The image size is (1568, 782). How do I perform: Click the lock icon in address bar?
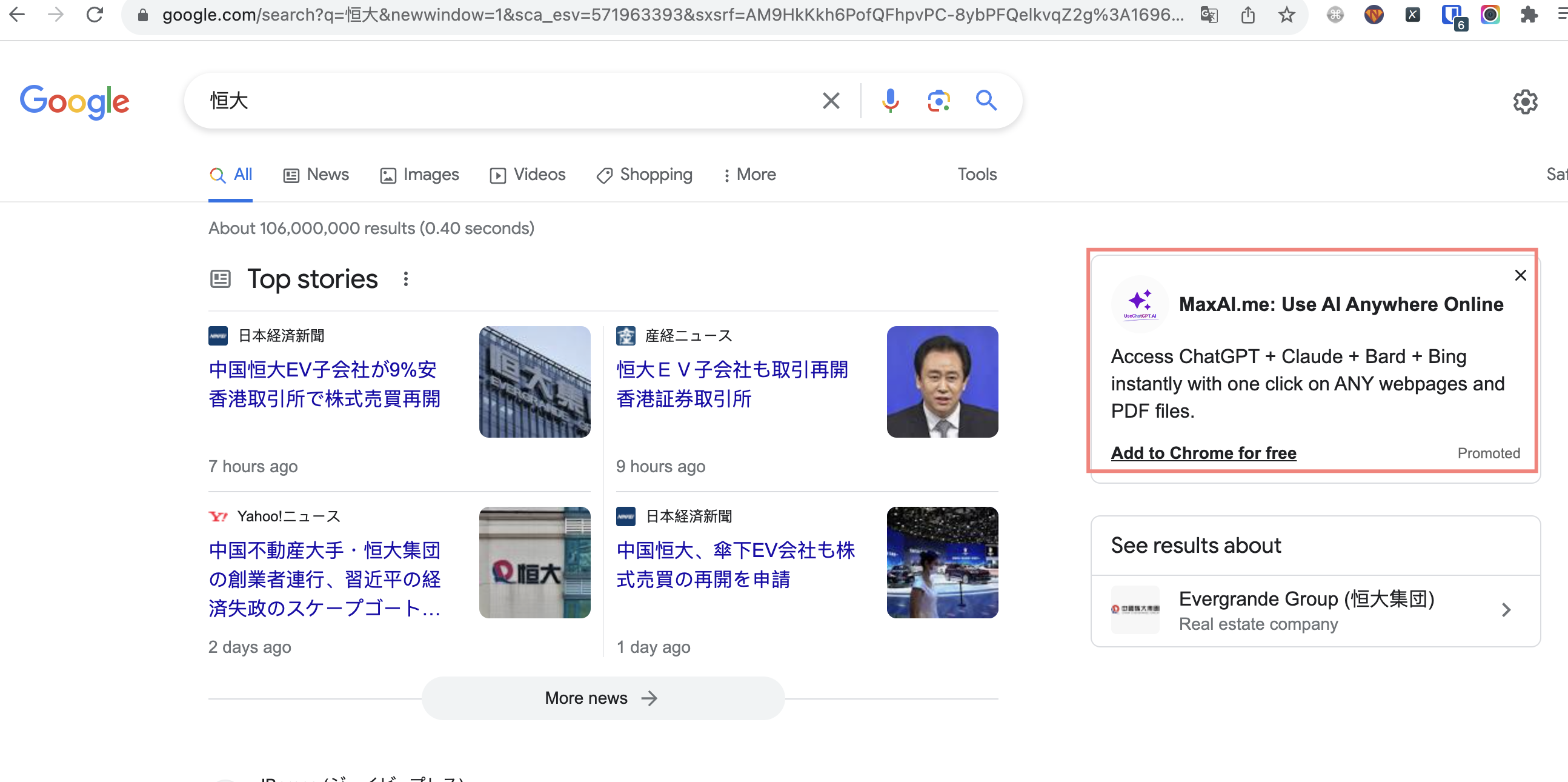pyautogui.click(x=142, y=15)
